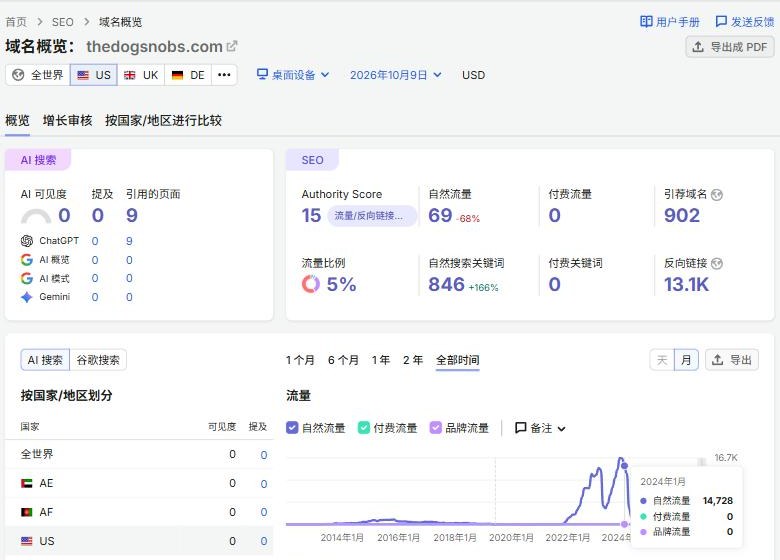Select the UK flag icon in database bar
The width and height of the screenshot is (780, 560).
130,75
